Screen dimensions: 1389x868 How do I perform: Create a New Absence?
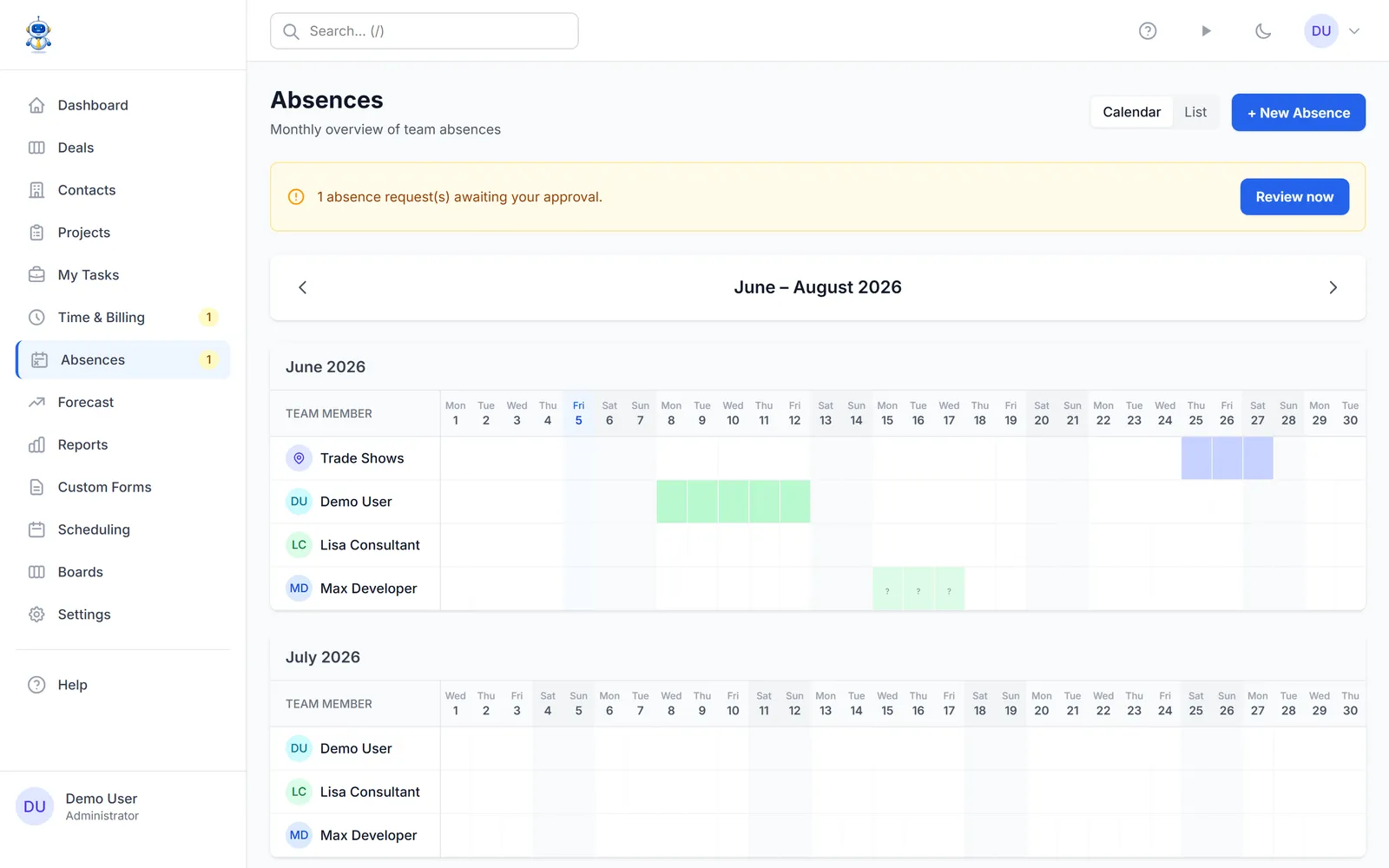point(1299,113)
